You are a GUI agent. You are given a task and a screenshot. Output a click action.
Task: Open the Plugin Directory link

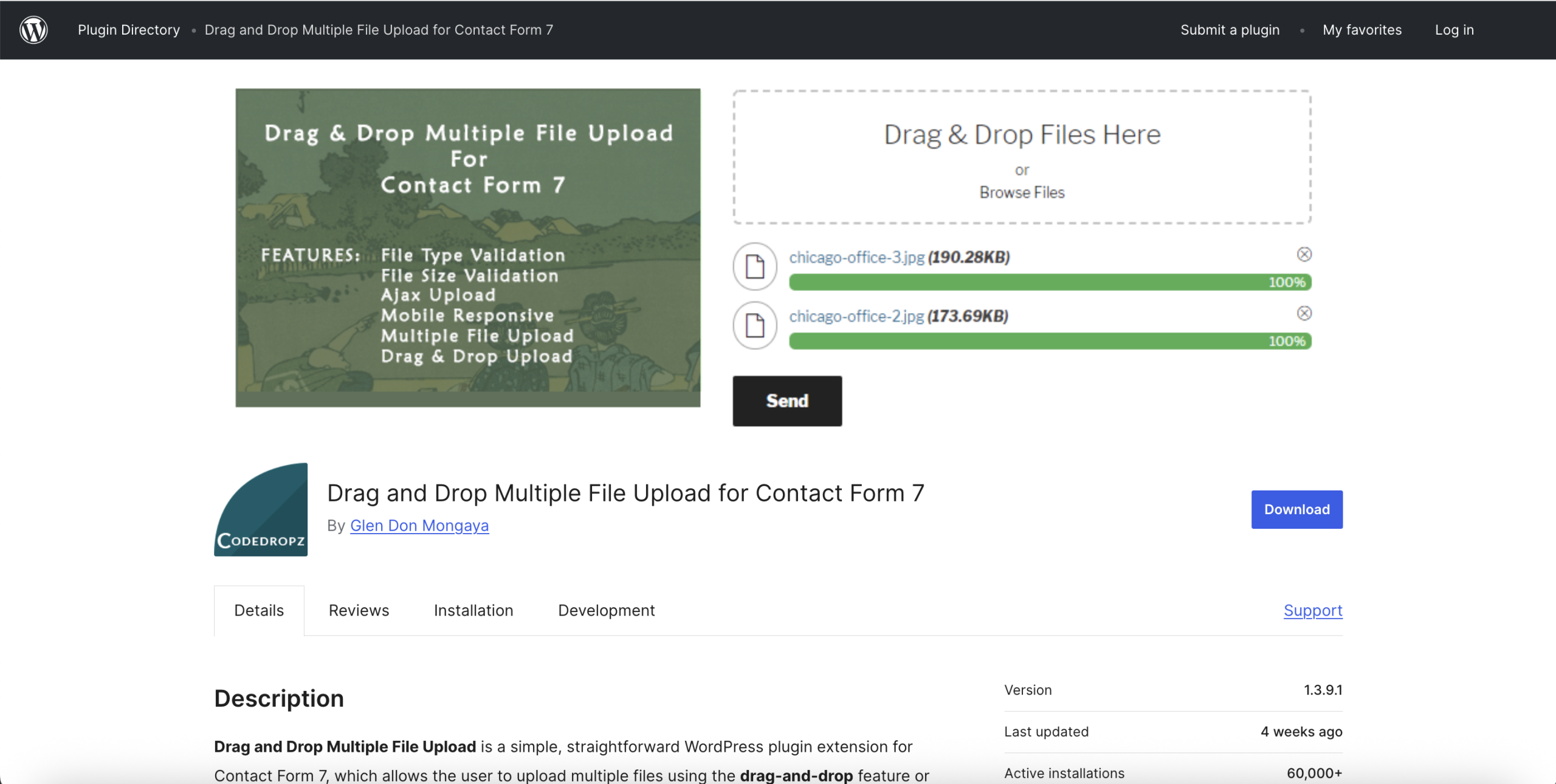click(x=129, y=30)
